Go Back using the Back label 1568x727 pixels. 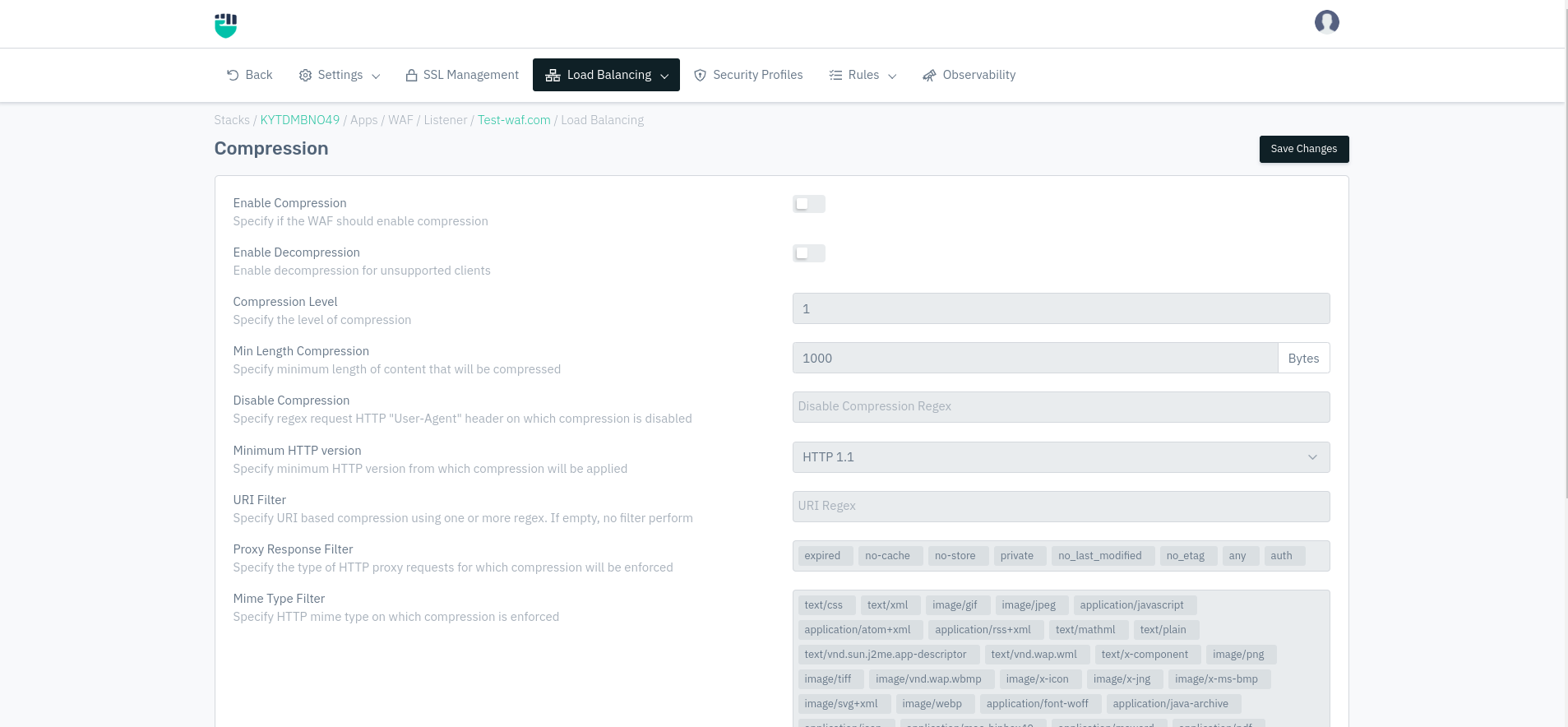(259, 75)
